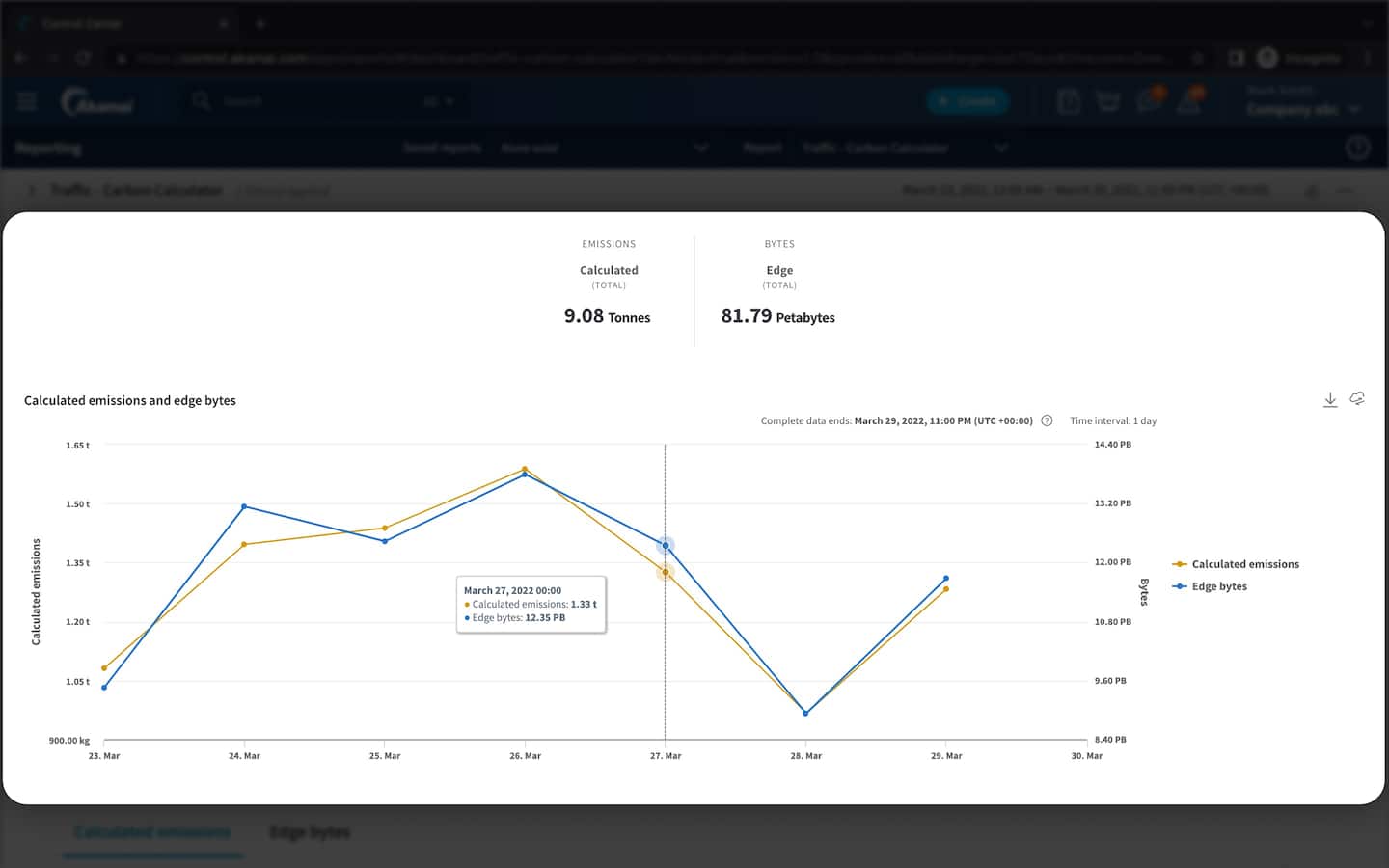Open the shopping cart icon
The height and width of the screenshot is (868, 1389).
[1108, 101]
